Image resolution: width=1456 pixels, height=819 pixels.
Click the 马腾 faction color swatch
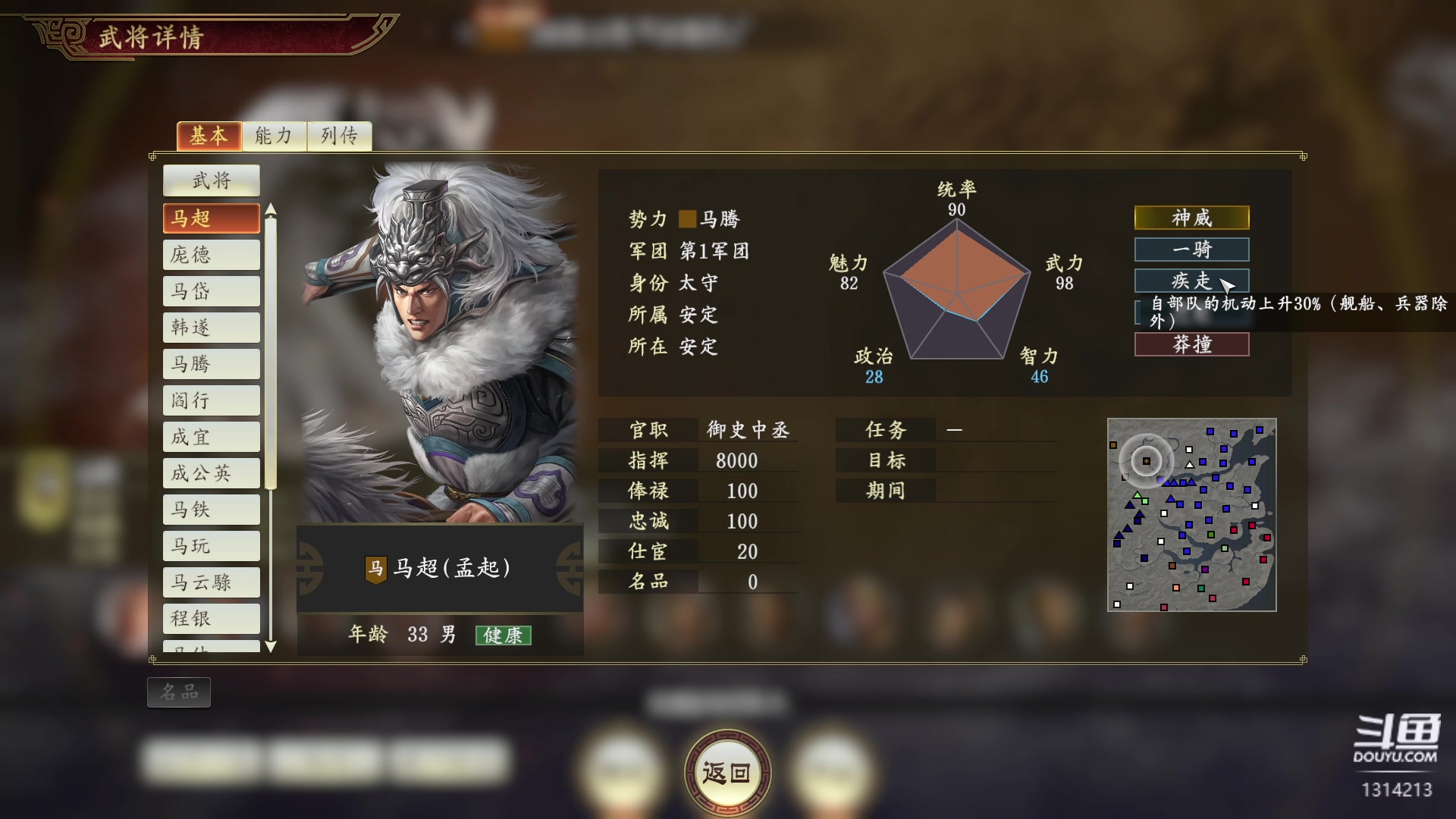click(x=687, y=219)
